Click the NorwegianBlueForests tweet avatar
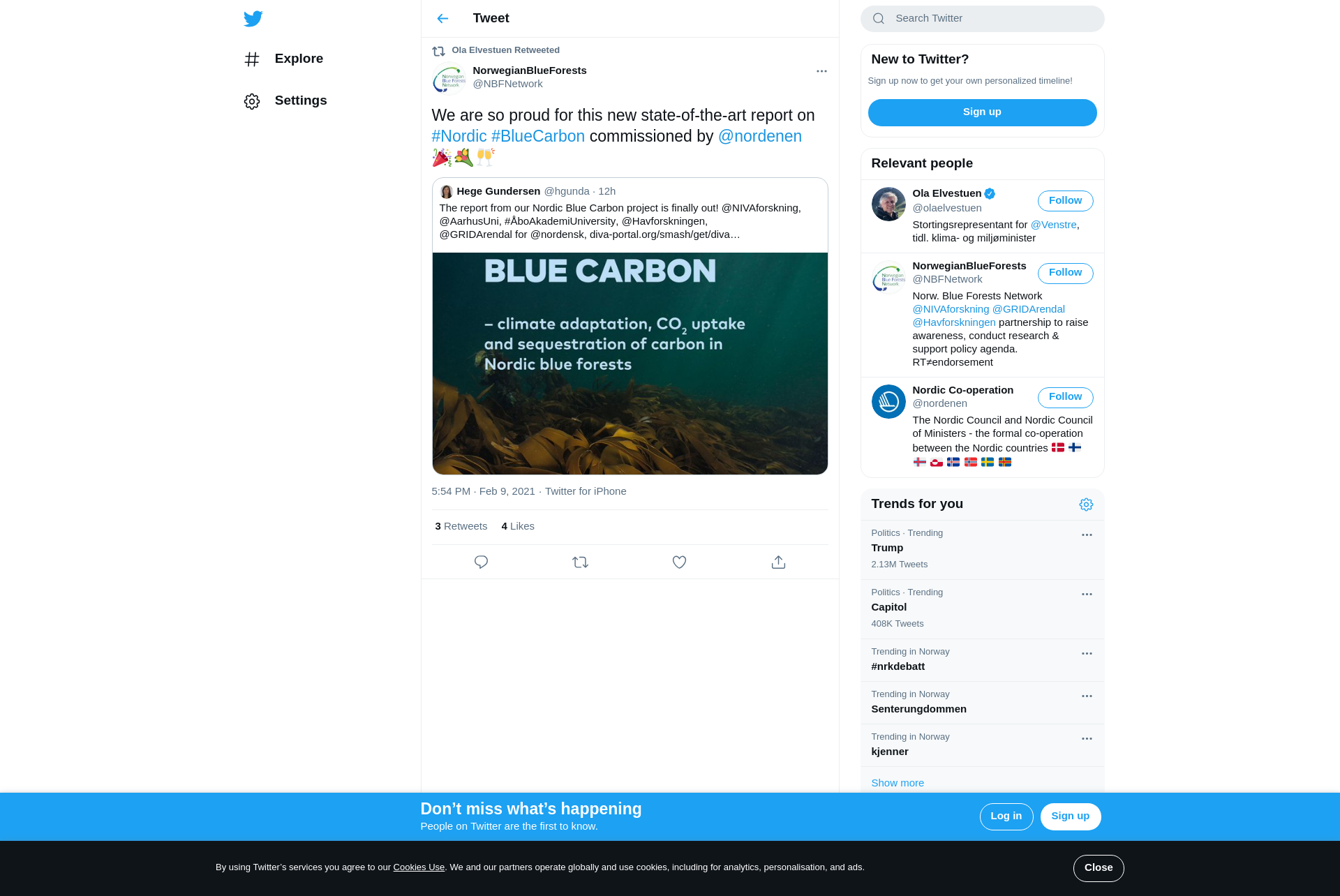 tap(449, 79)
